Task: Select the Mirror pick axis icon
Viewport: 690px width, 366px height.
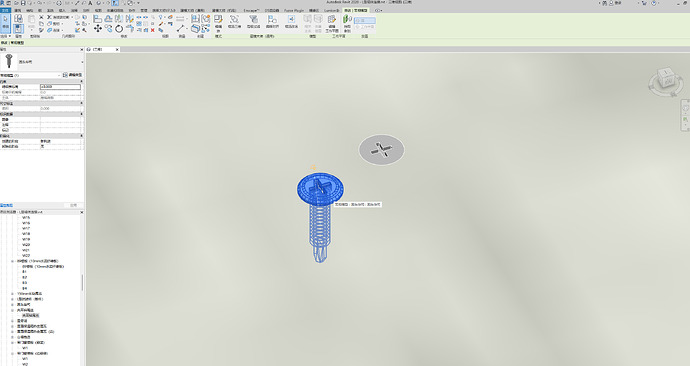Action: [119, 19]
